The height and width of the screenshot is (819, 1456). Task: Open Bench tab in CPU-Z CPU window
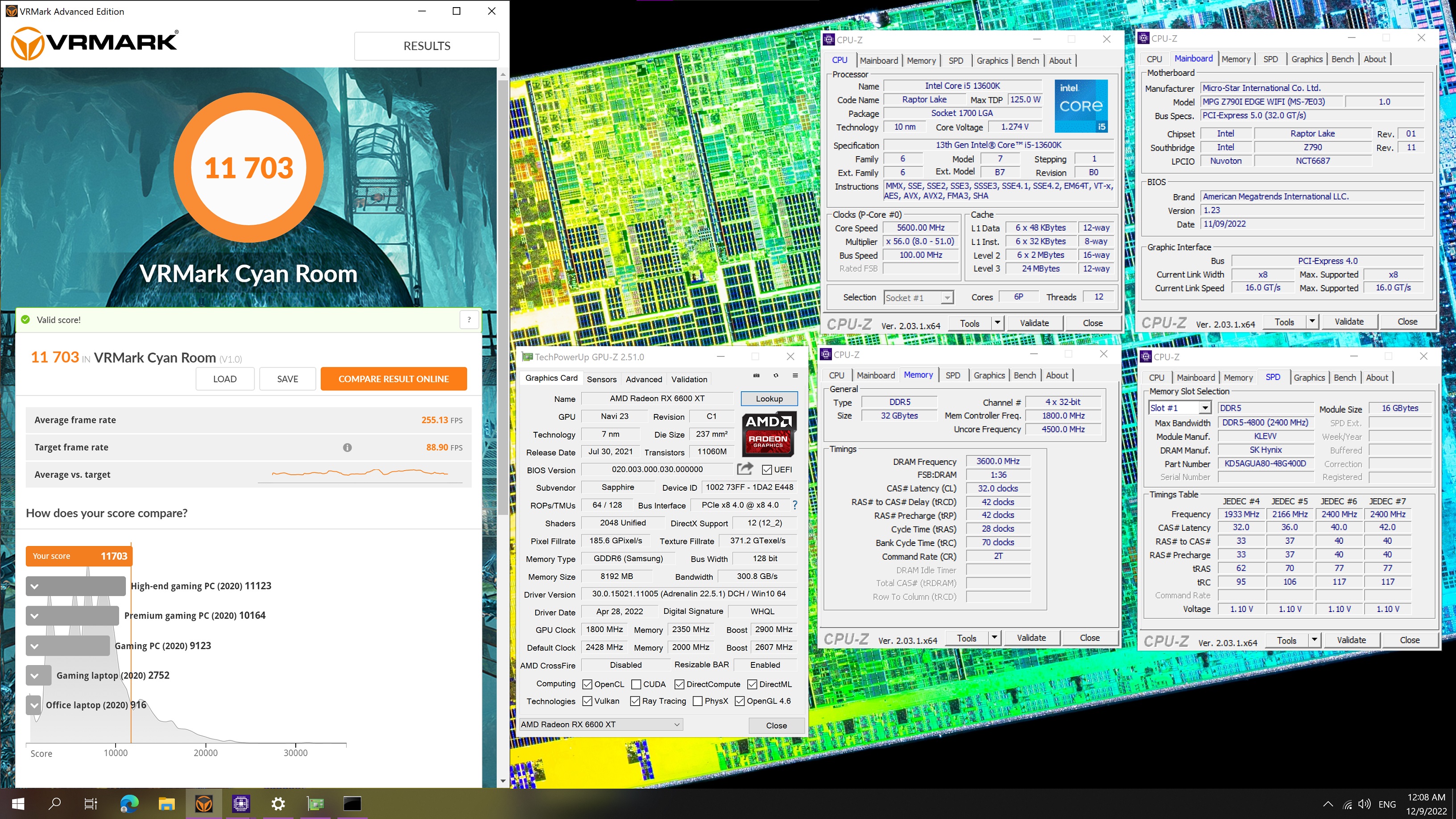(1028, 61)
